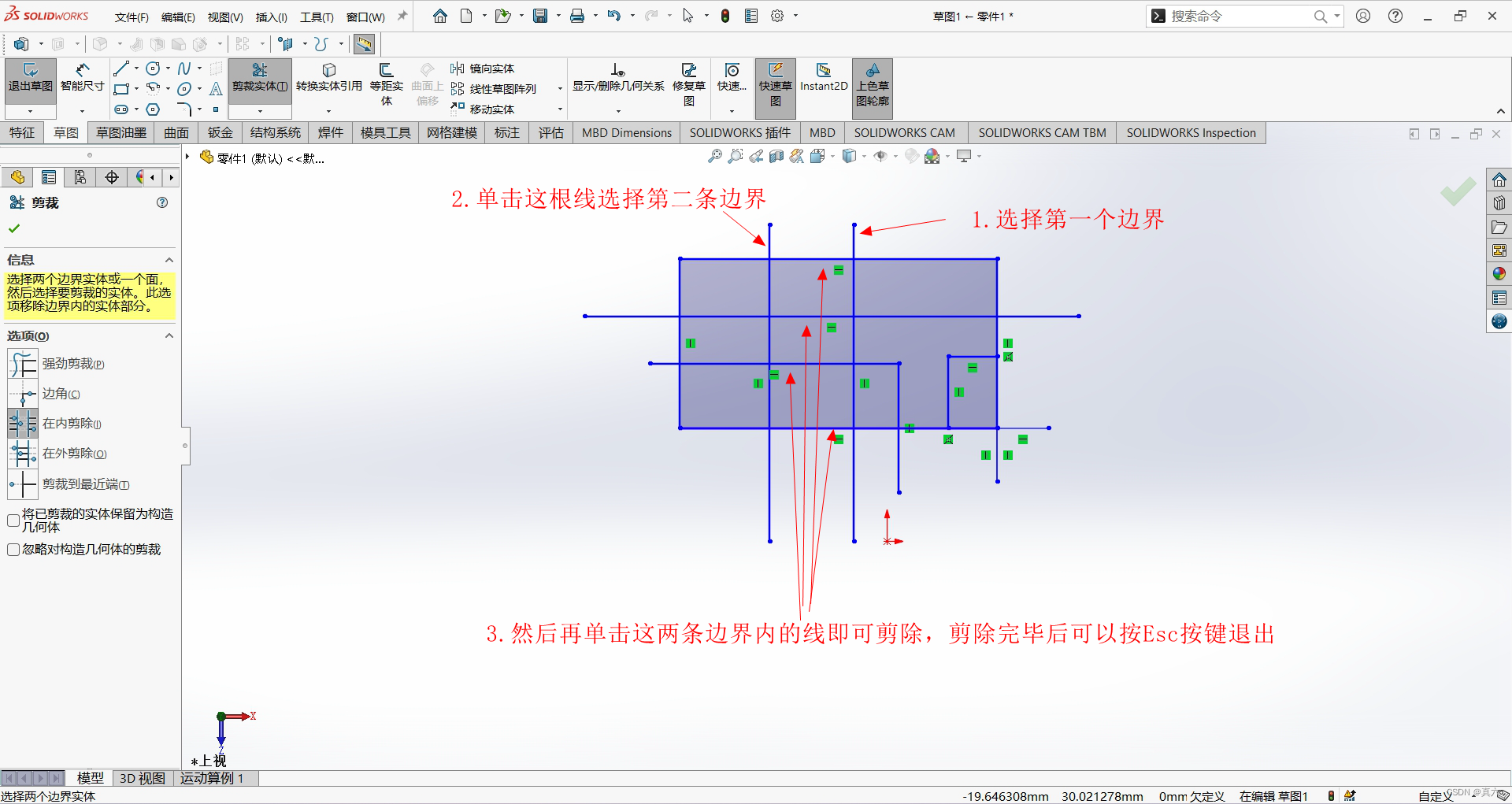Image resolution: width=1512 pixels, height=804 pixels.
Task: Select Trim Away Outside (在外剪除) option
Action: [x=58, y=454]
